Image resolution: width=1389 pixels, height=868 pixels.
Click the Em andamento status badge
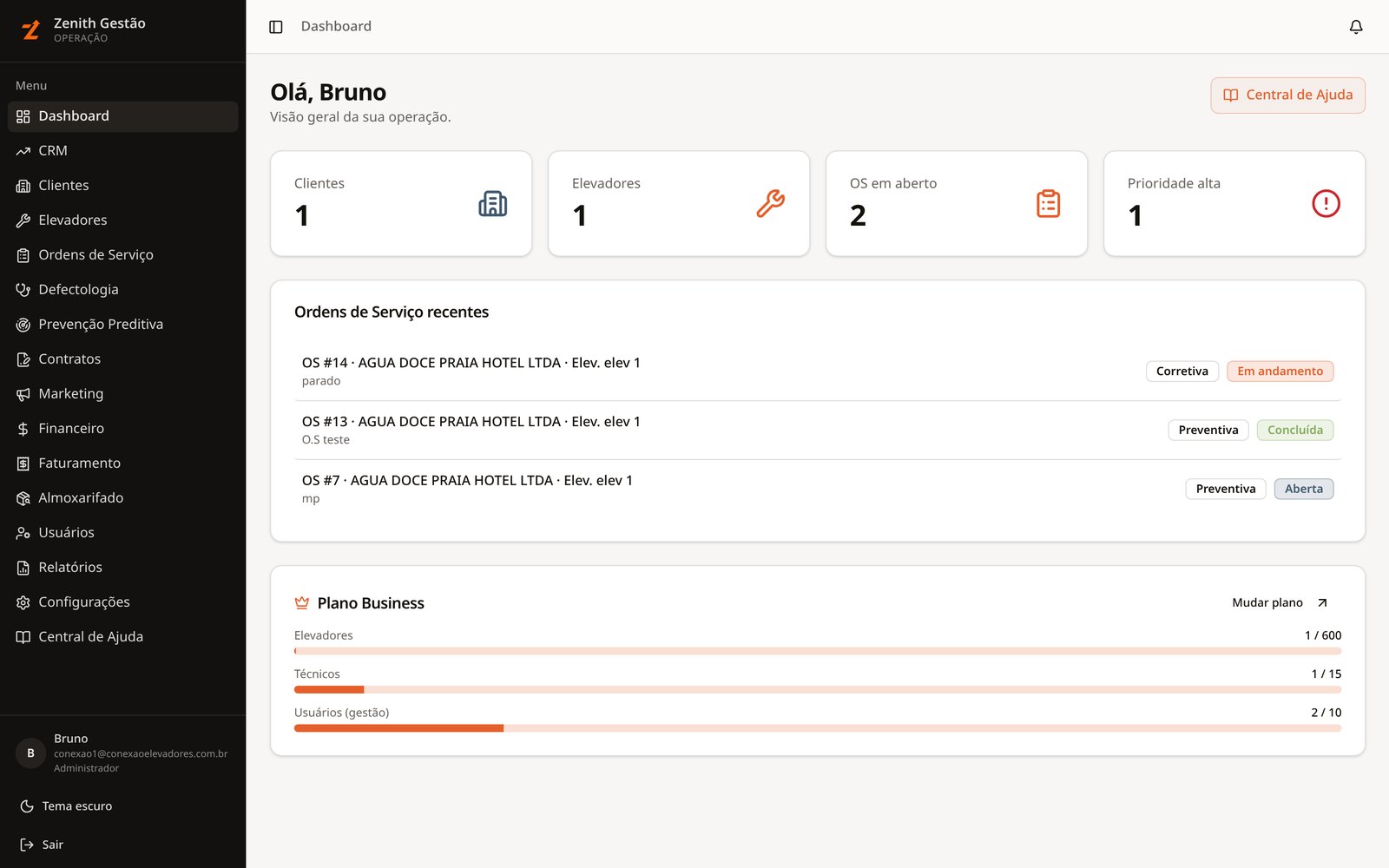1280,372
